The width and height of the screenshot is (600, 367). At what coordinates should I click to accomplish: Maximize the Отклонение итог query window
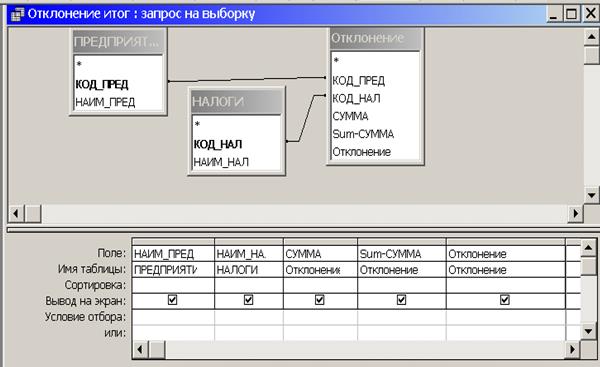[571, 15]
